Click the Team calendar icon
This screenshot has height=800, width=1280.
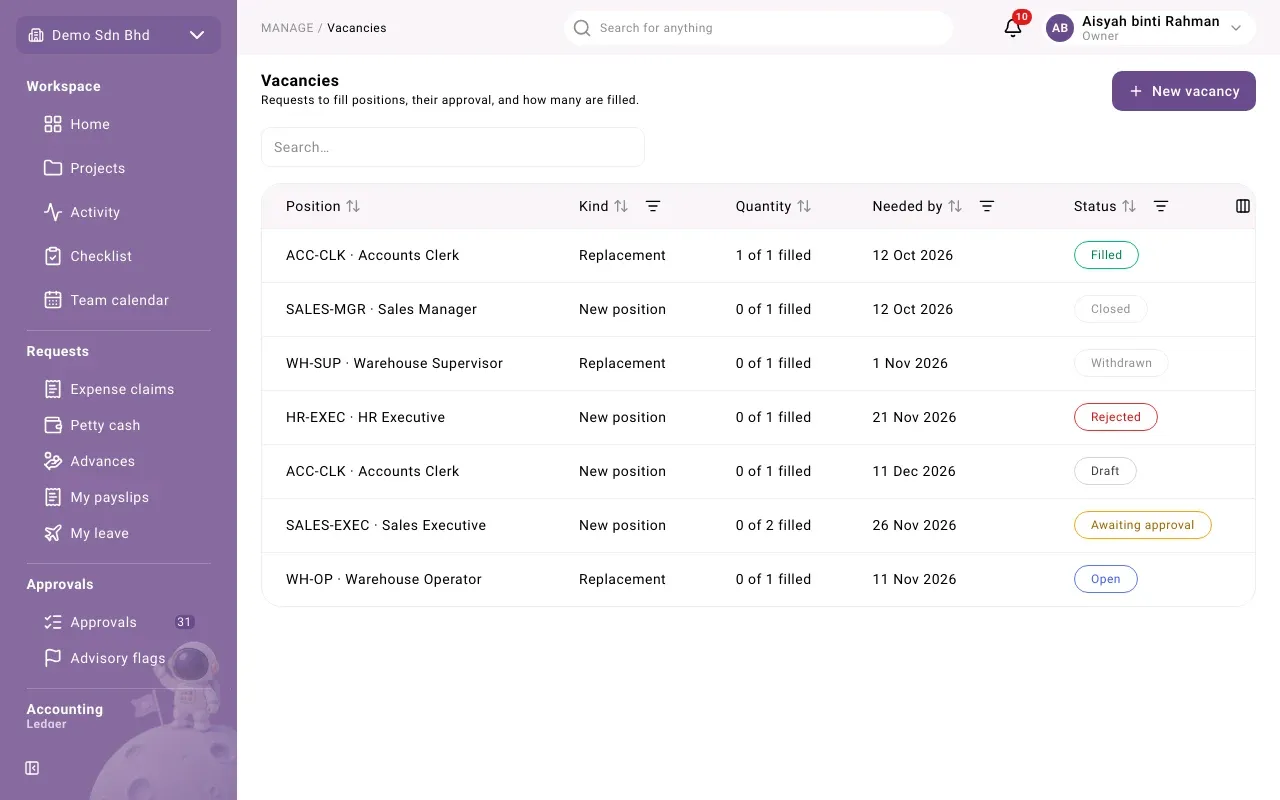(x=53, y=300)
